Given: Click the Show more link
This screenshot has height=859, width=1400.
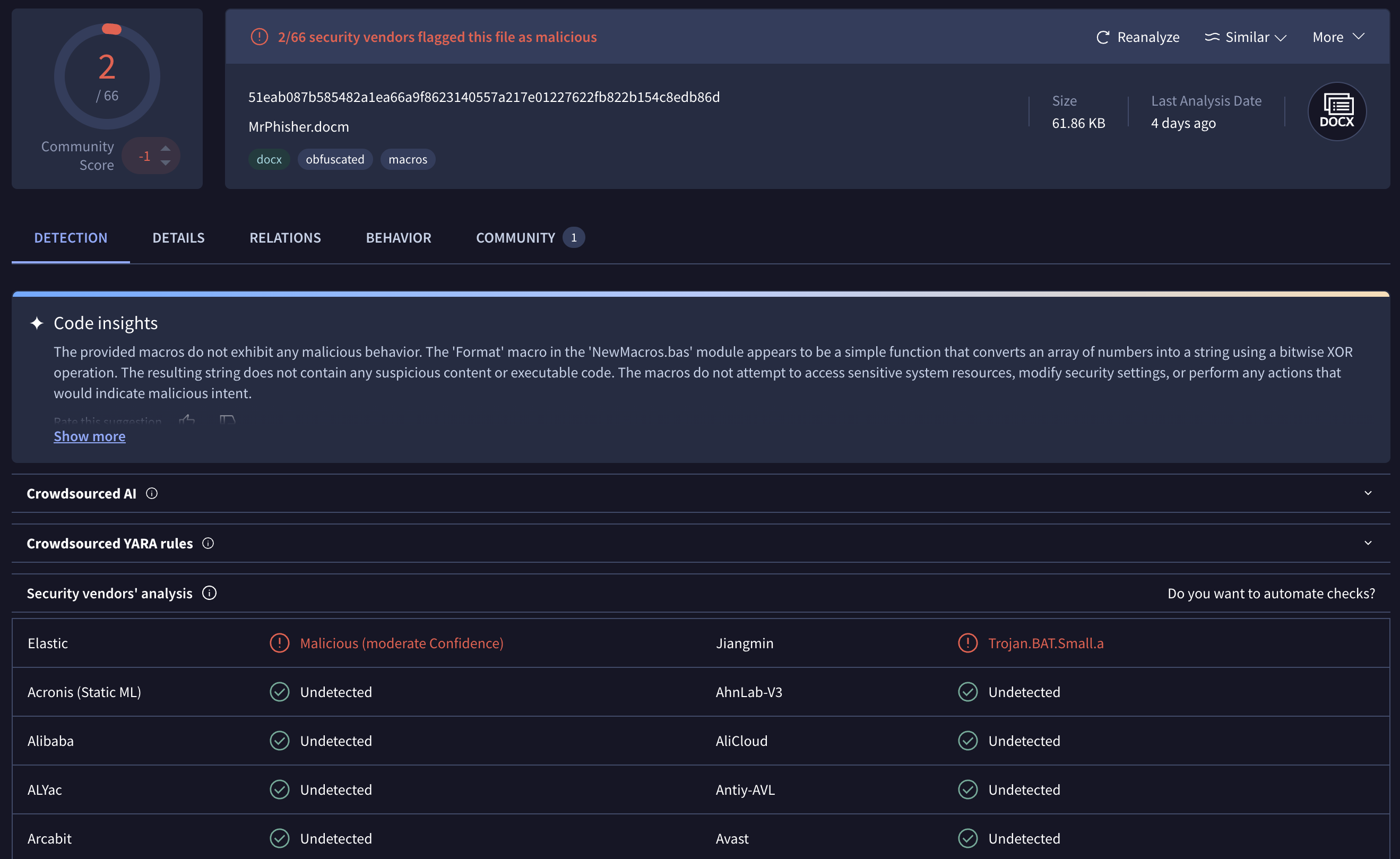Looking at the screenshot, I should point(90,436).
